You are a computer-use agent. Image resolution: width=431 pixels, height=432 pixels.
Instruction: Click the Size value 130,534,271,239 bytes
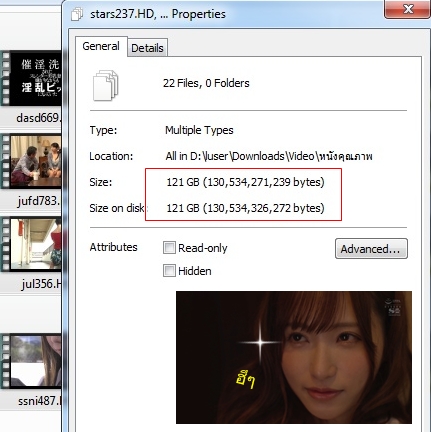245,182
